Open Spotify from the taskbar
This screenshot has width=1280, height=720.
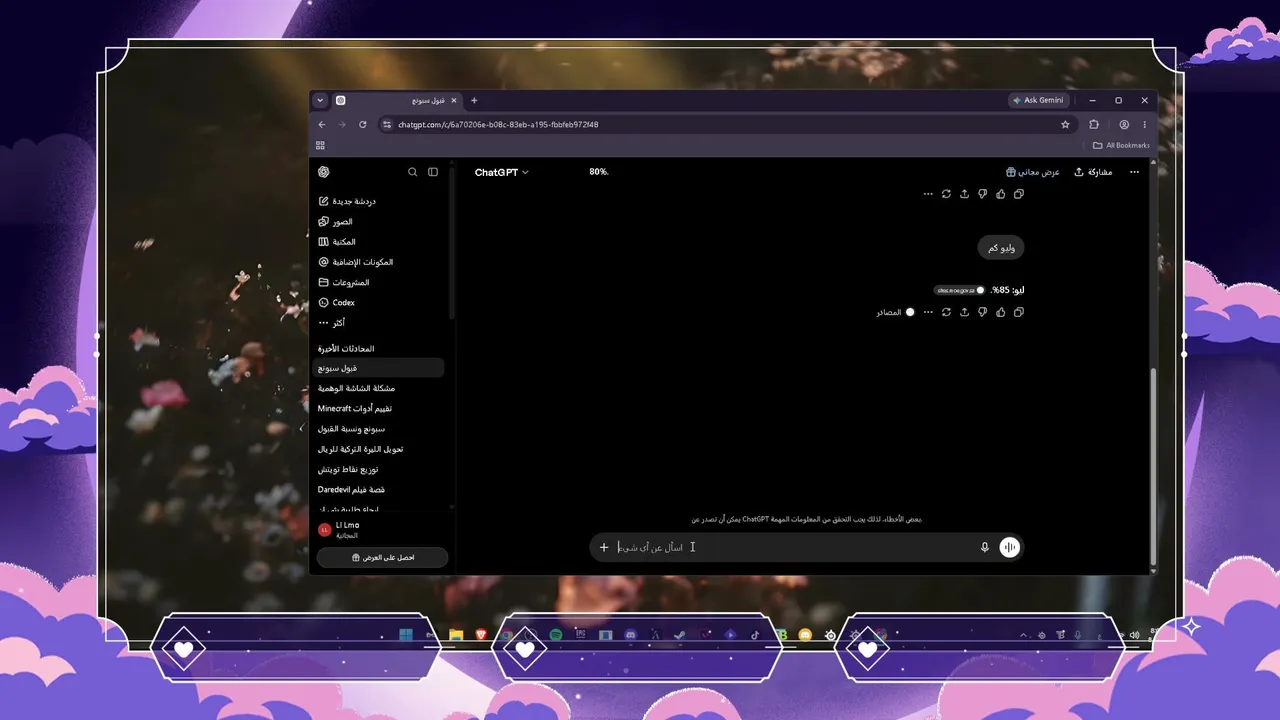coord(556,635)
